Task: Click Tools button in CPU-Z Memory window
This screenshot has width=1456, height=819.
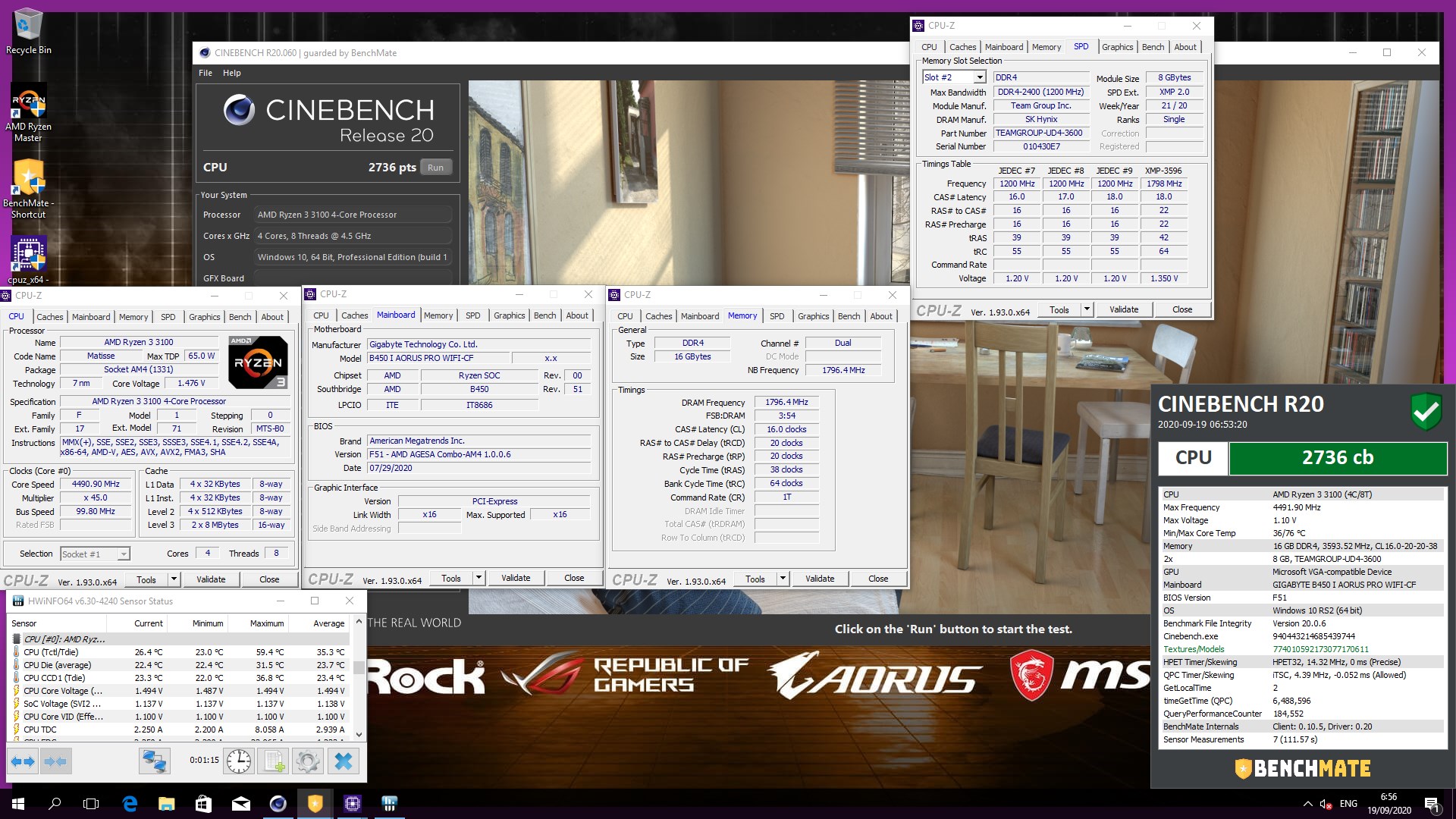Action: [x=755, y=579]
